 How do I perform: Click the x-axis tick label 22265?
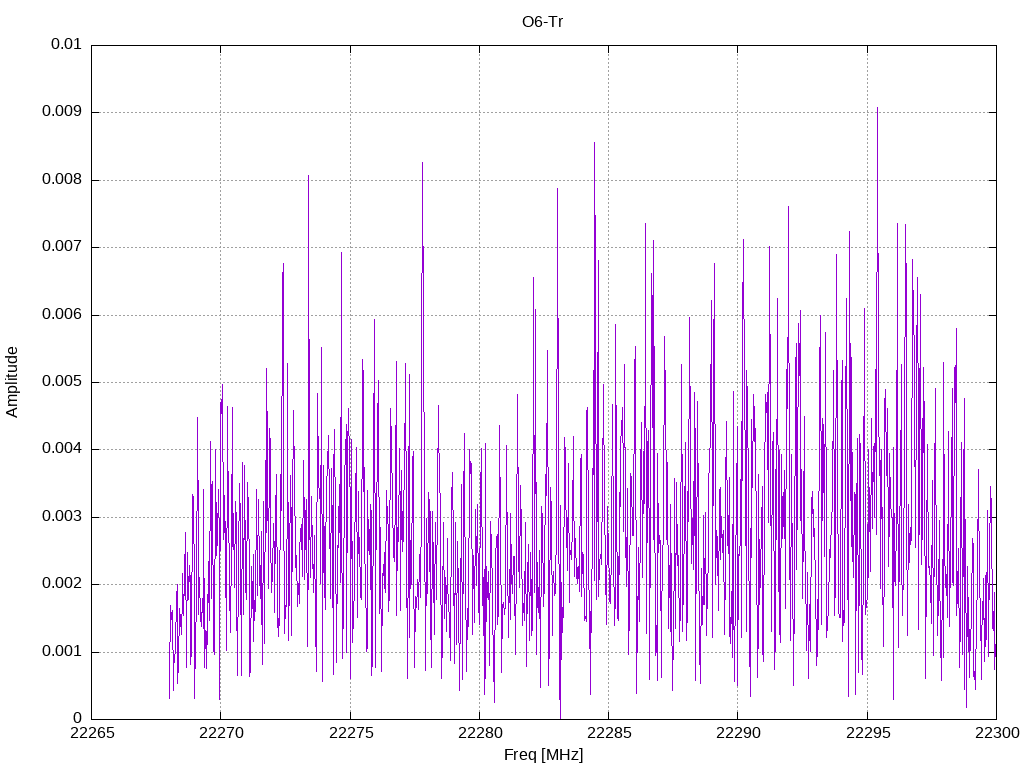(92, 733)
